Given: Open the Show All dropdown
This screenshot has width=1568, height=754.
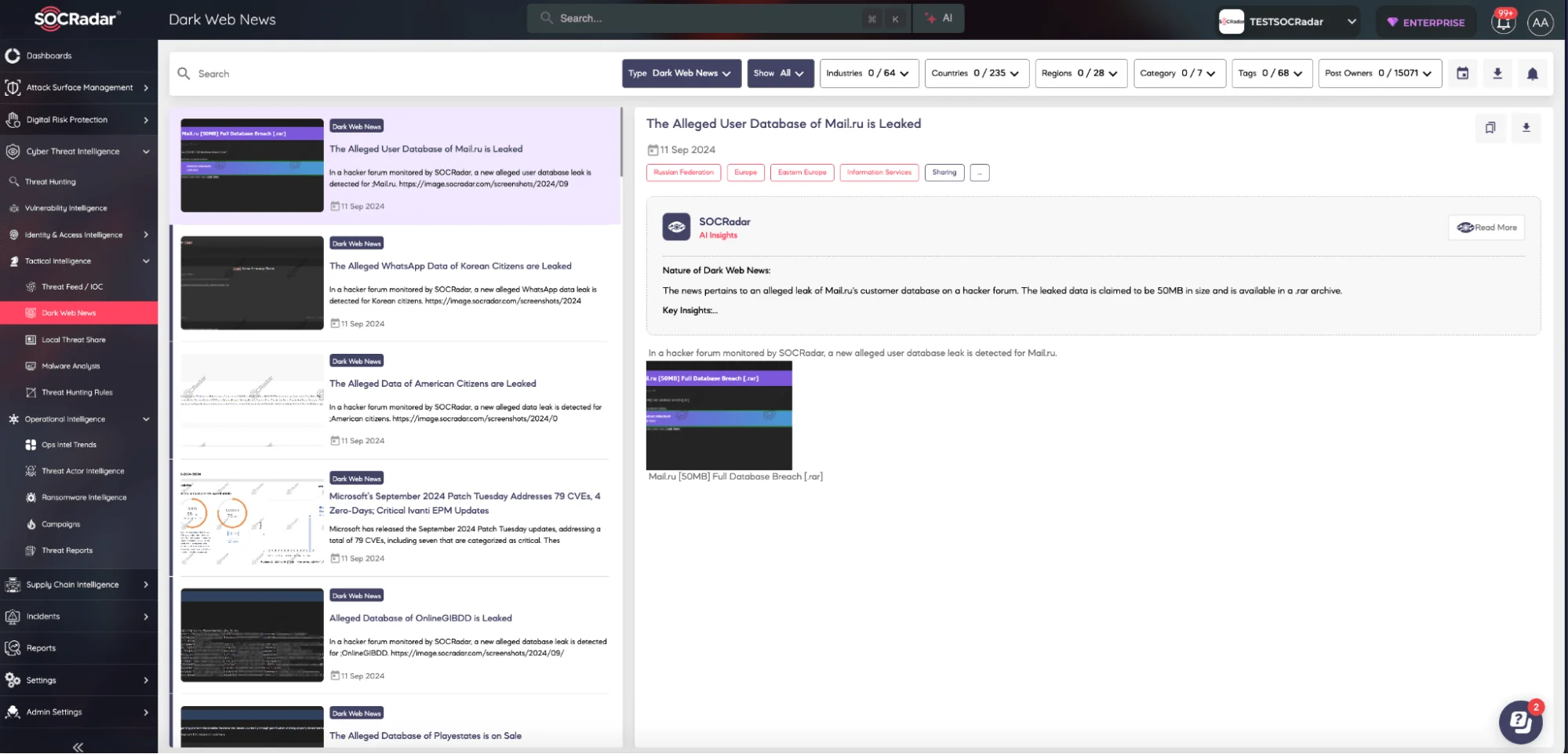Looking at the screenshot, I should [x=780, y=74].
